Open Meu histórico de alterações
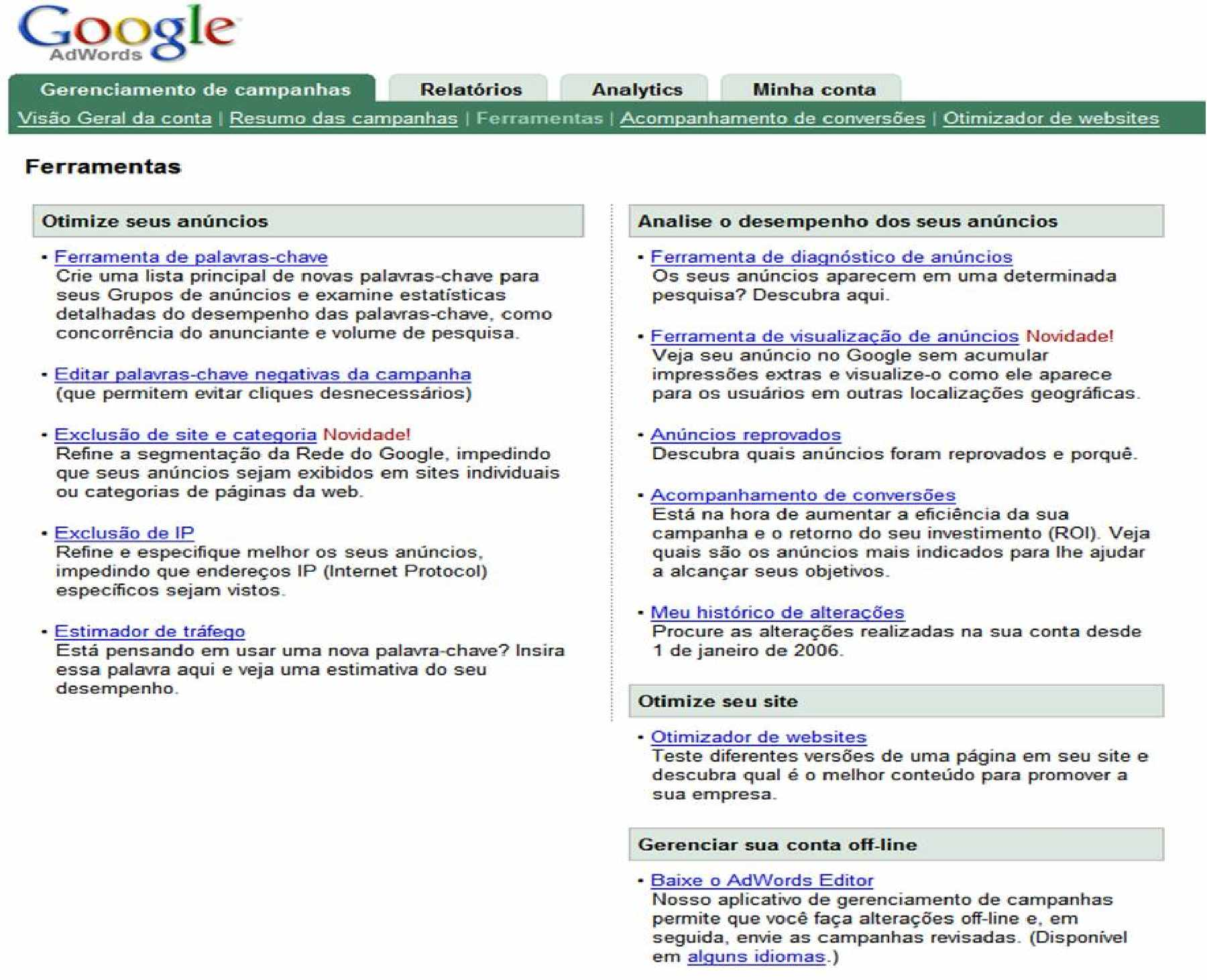 click(777, 612)
